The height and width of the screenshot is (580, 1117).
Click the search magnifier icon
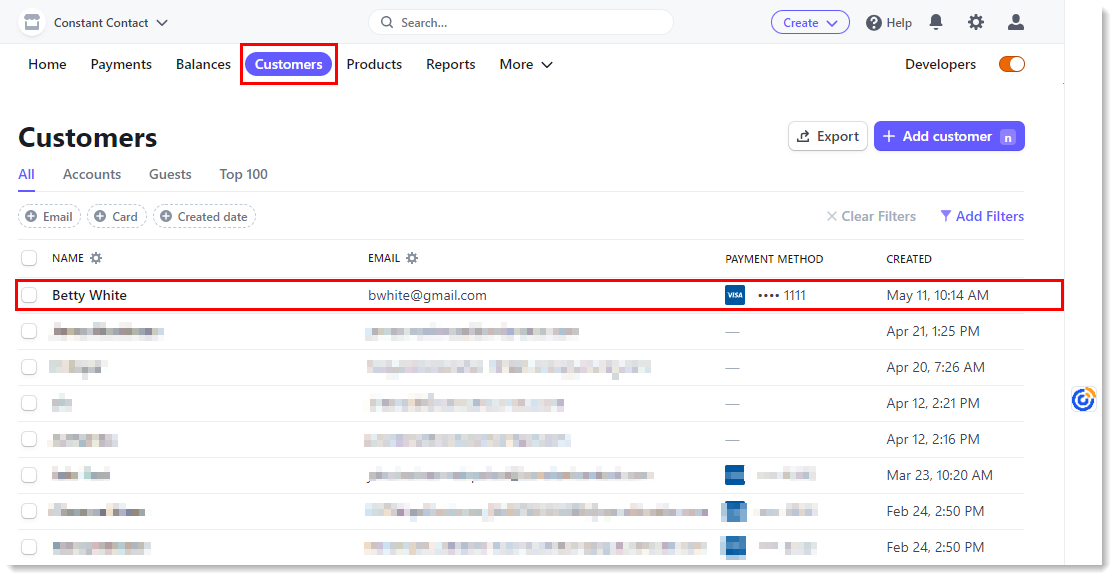(387, 23)
